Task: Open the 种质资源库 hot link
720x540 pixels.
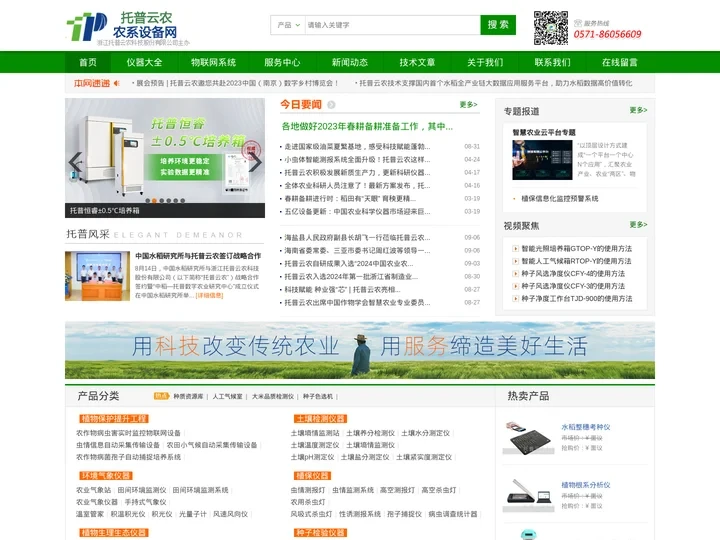Action: [x=188, y=396]
